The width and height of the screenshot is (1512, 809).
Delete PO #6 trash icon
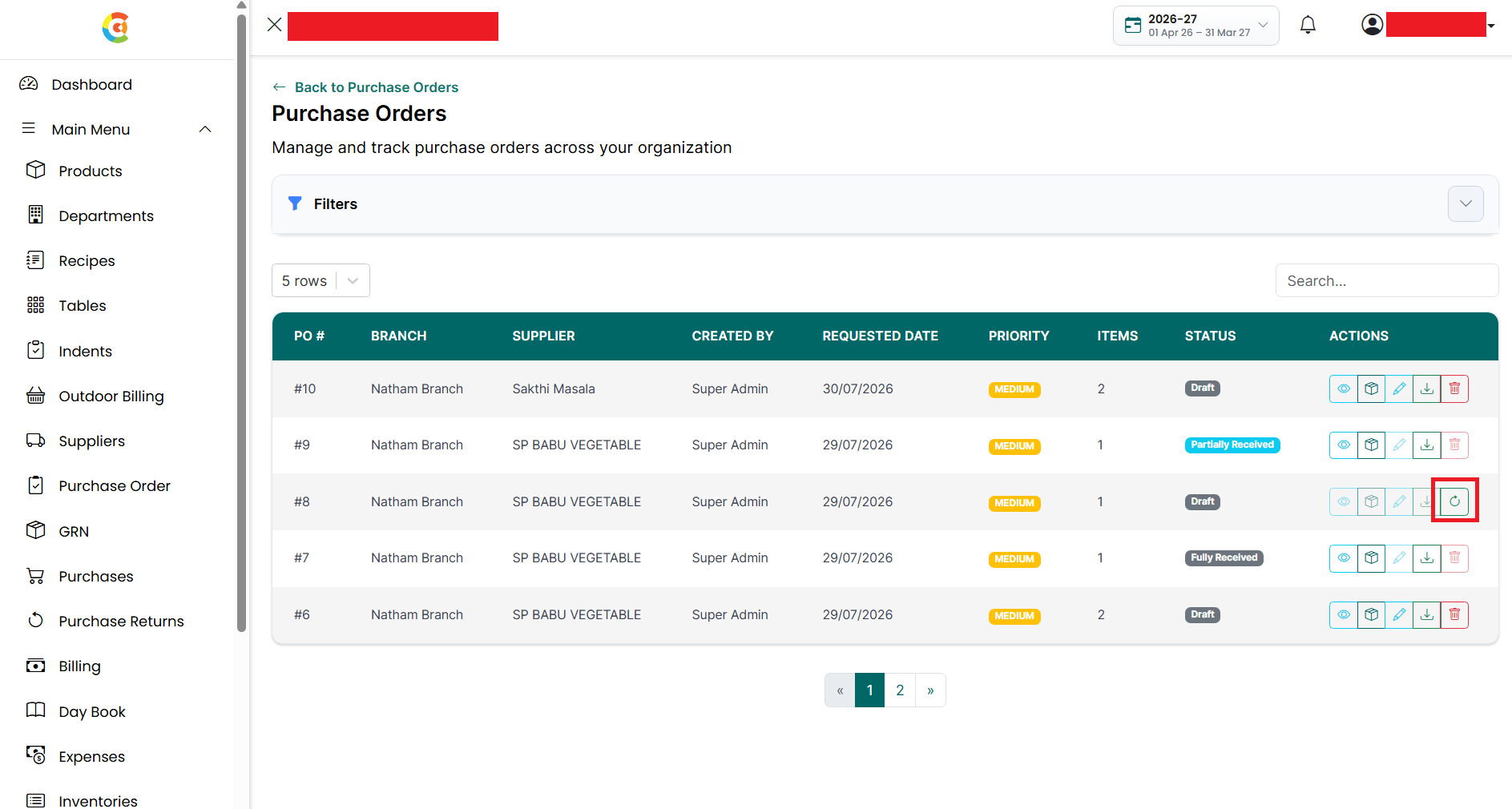[x=1454, y=614]
